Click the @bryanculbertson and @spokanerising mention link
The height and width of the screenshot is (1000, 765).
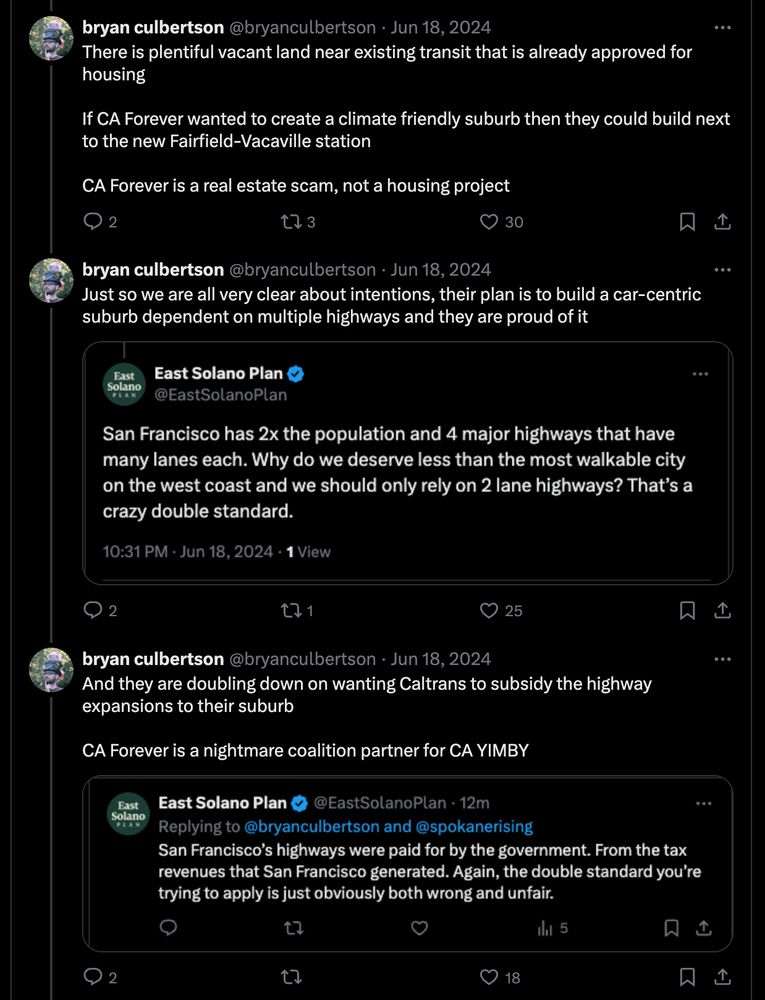388,827
